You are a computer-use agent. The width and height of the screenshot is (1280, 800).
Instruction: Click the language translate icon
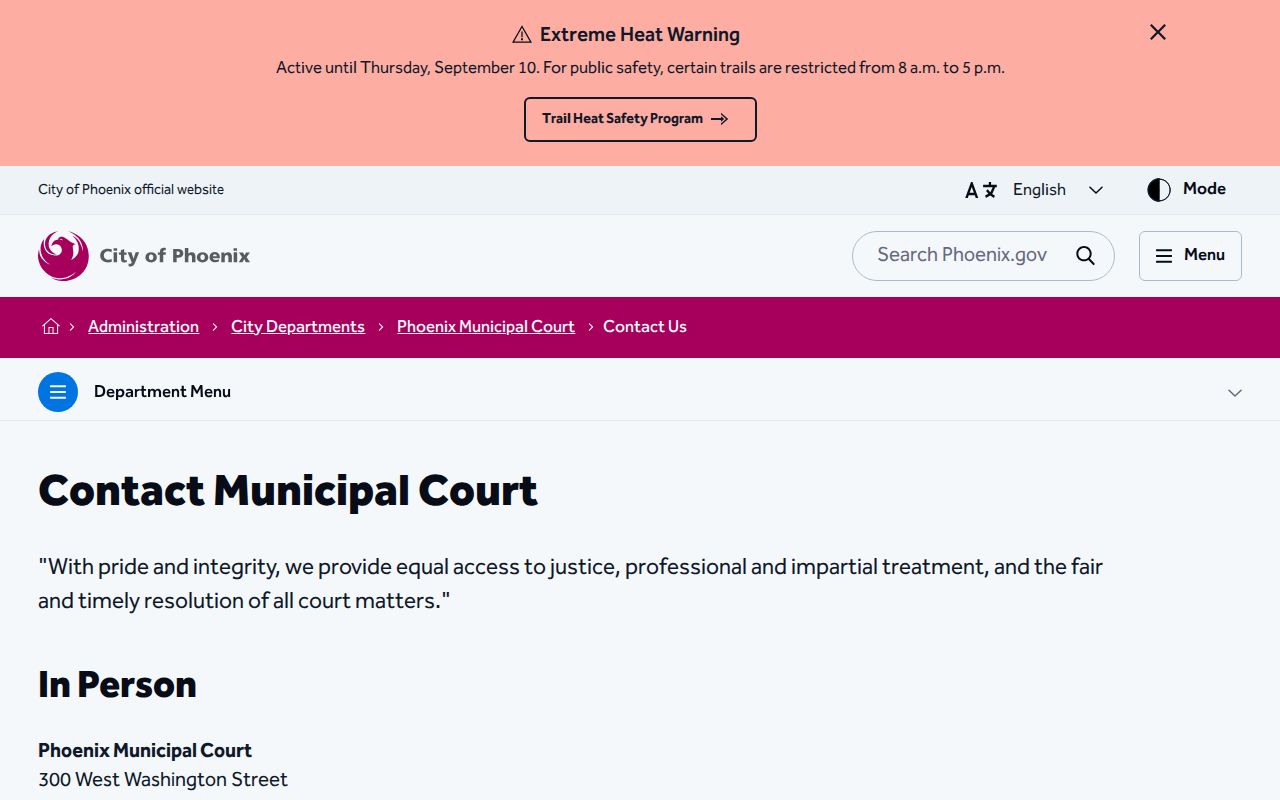[x=981, y=190]
